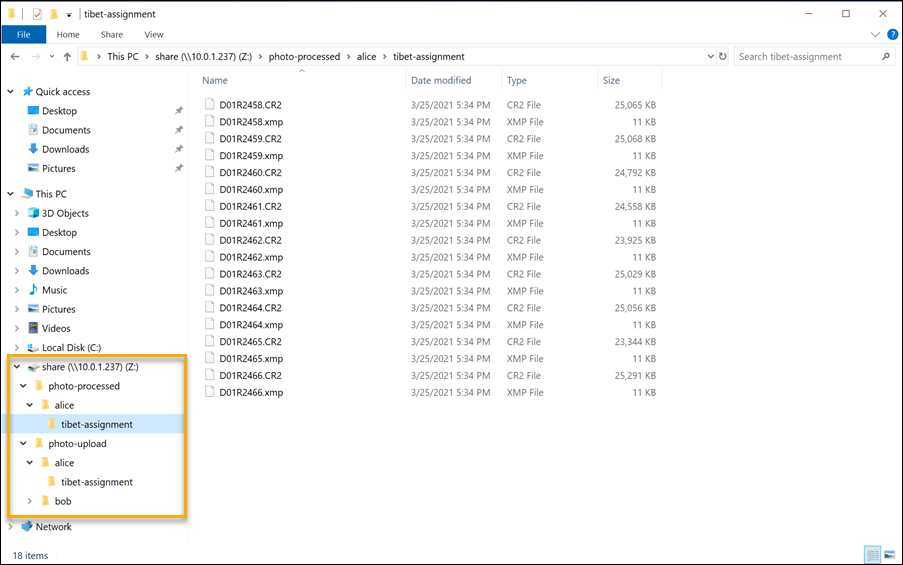The image size is (903, 565).
Task: Select Network in navigation pane
Action: pos(54,526)
